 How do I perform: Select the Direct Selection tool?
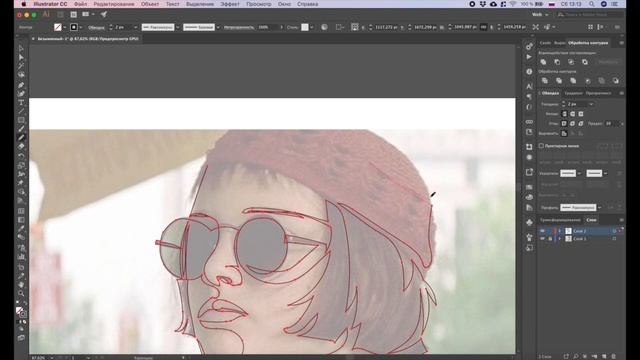tap(21, 57)
